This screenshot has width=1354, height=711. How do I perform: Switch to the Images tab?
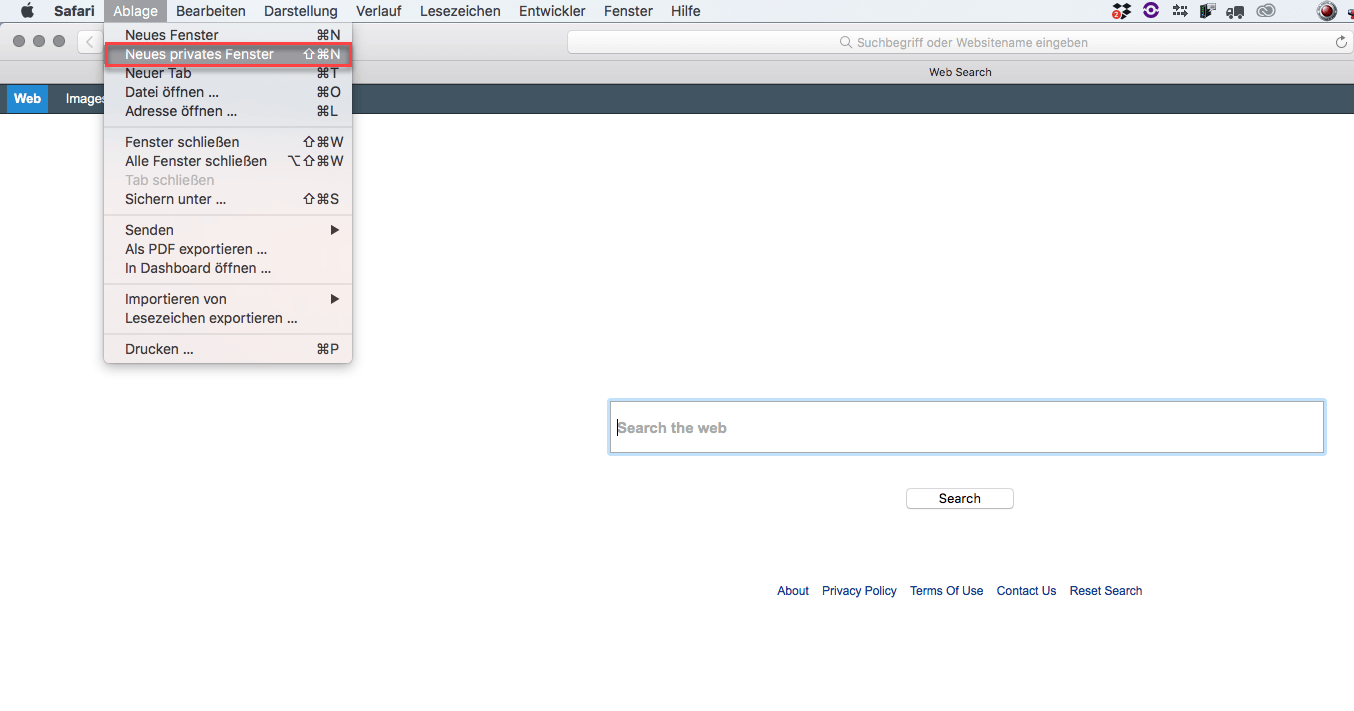tap(84, 99)
